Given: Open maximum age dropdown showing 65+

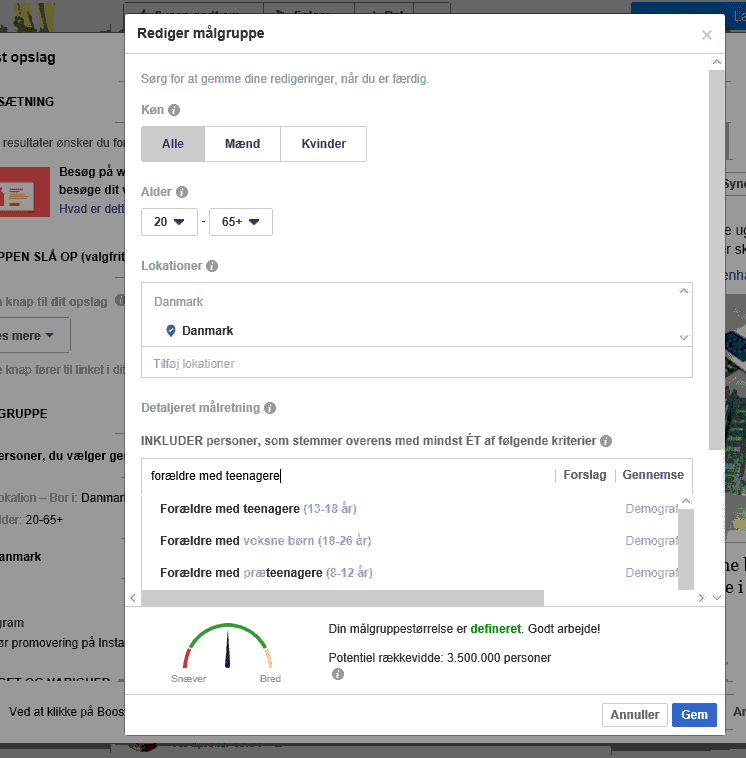Looking at the screenshot, I should click(240, 222).
